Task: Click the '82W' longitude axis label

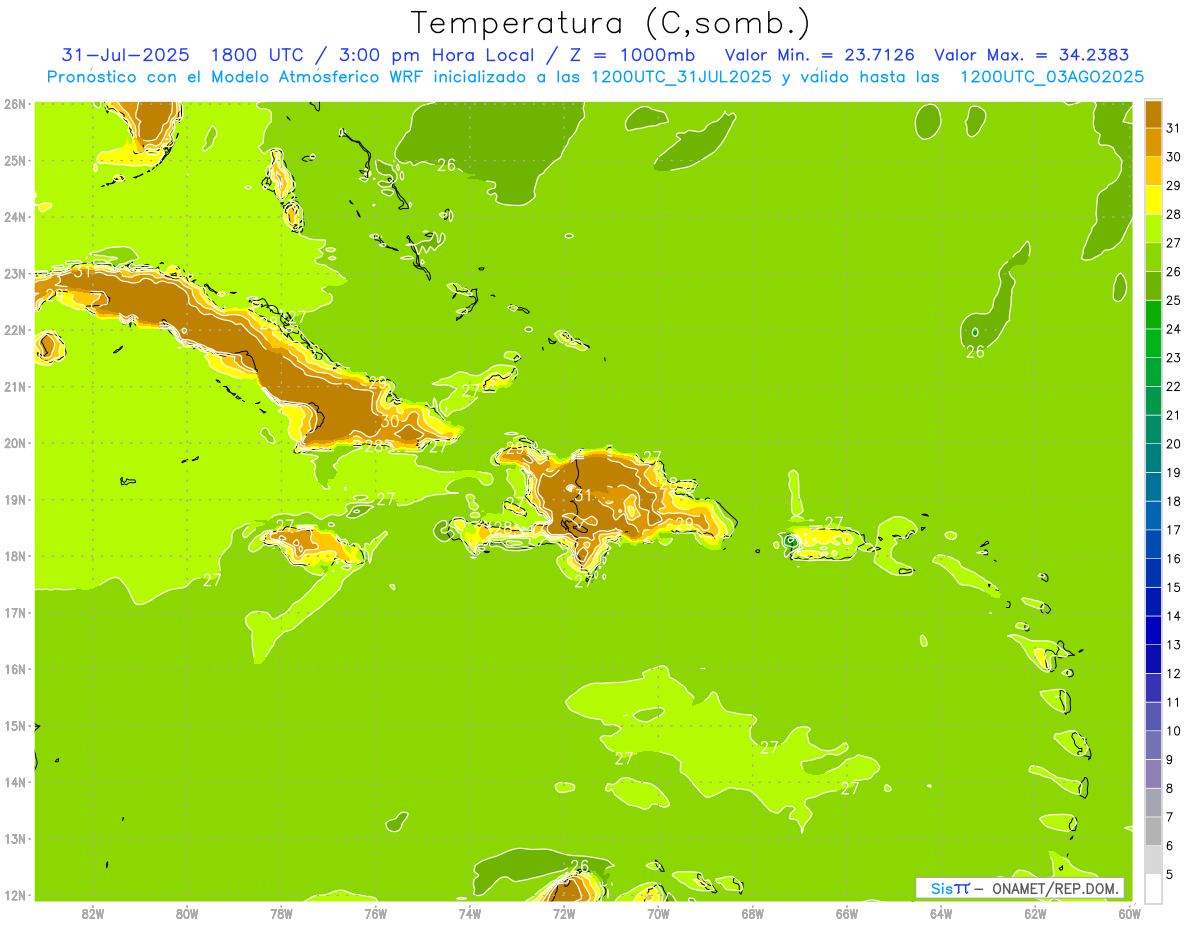Action: (x=93, y=913)
